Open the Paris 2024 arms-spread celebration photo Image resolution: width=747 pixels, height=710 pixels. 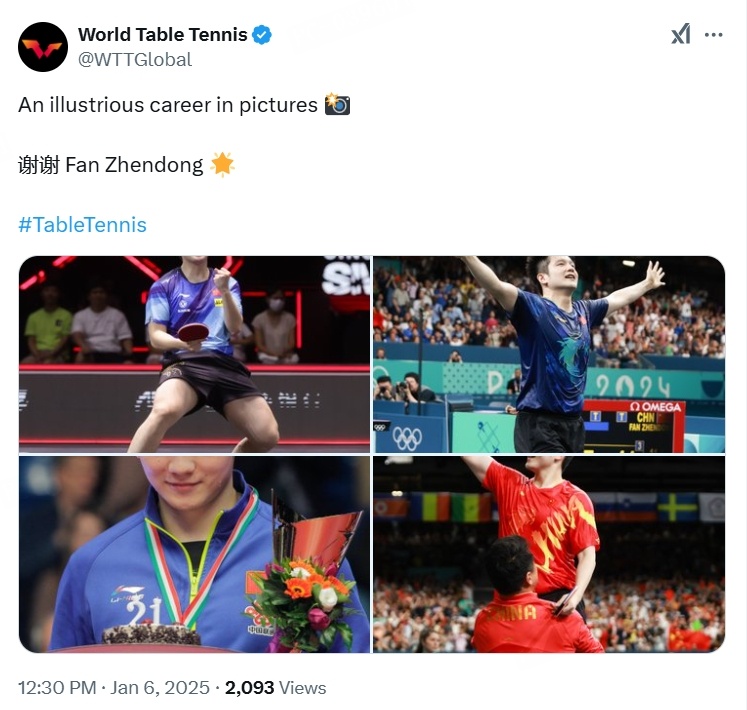549,354
